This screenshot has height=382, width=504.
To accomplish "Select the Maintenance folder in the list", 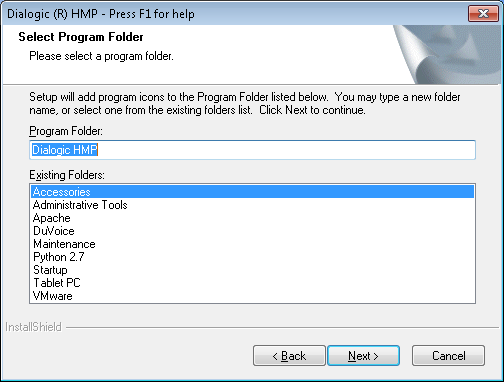I will pos(252,244).
